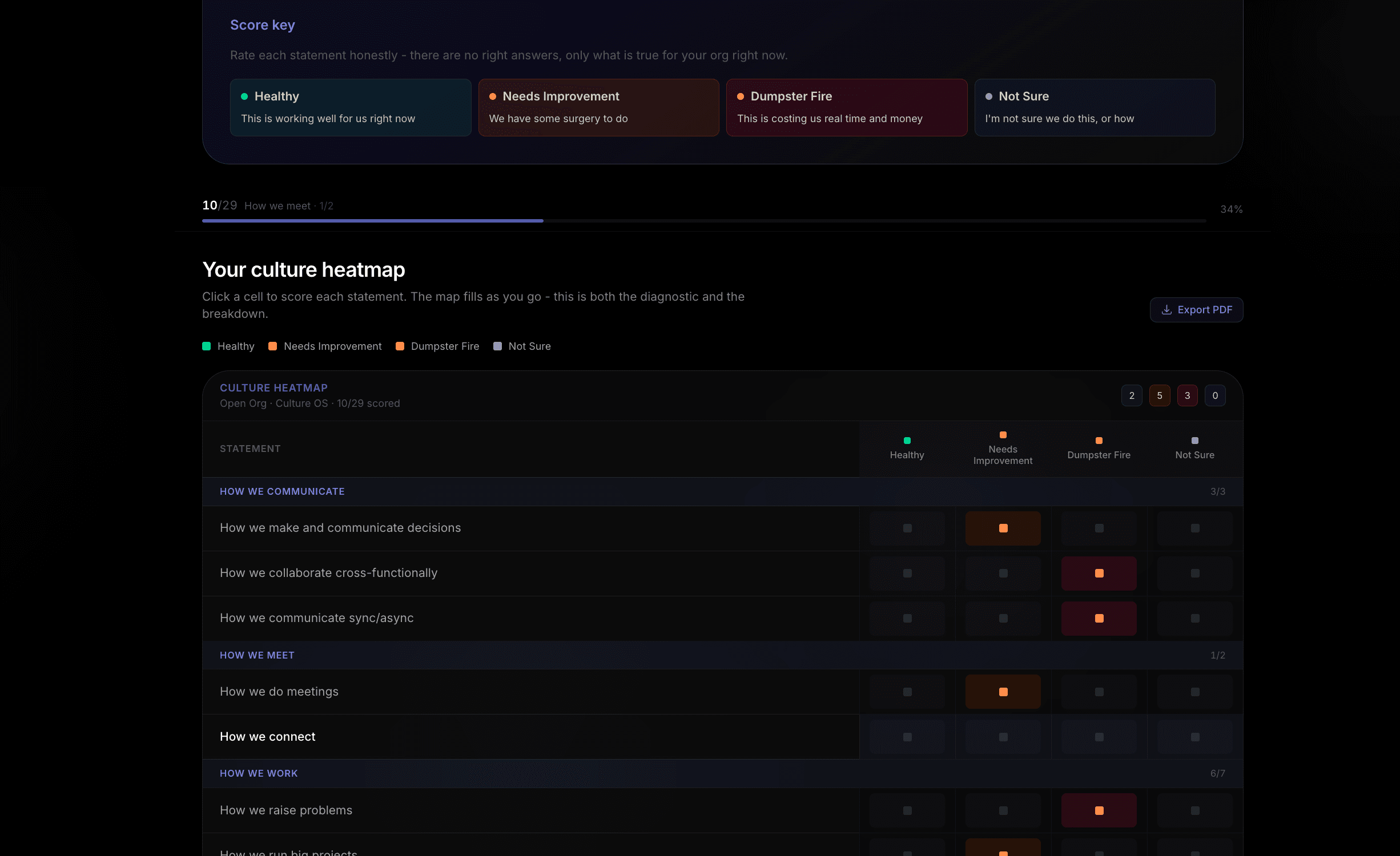This screenshot has height=856, width=1400.
Task: Score 'How we connect' as Needs Improvement
Action: click(x=1003, y=737)
